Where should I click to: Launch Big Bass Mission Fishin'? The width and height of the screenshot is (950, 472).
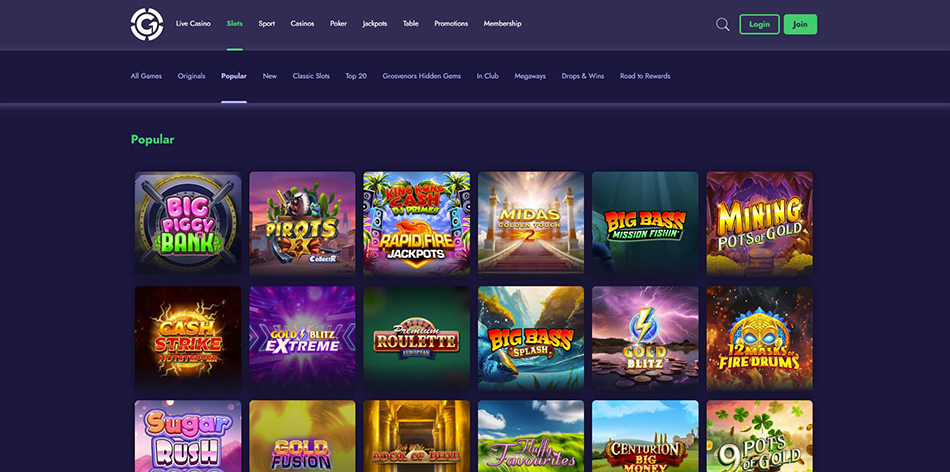[645, 224]
